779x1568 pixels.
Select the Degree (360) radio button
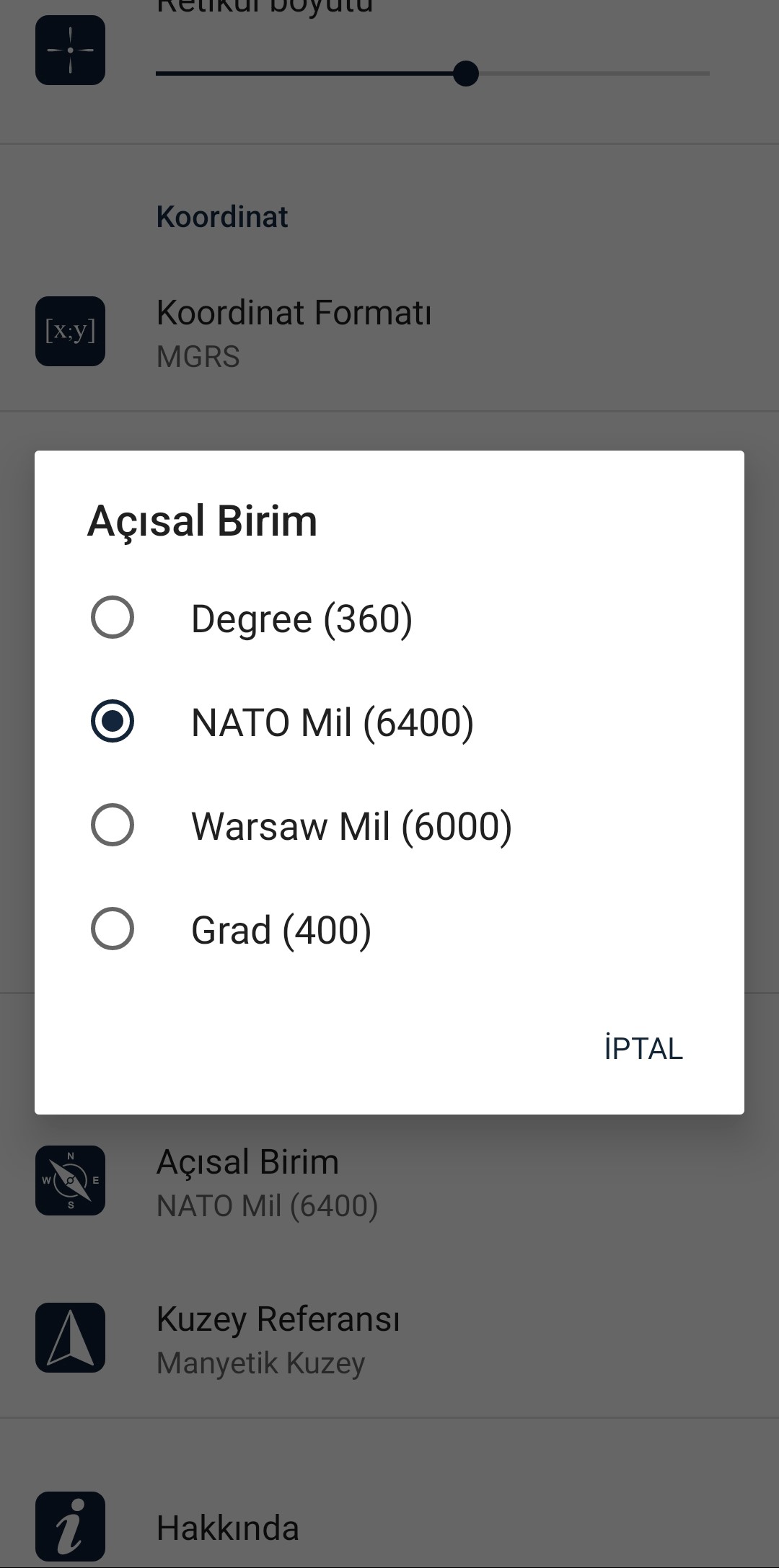113,617
